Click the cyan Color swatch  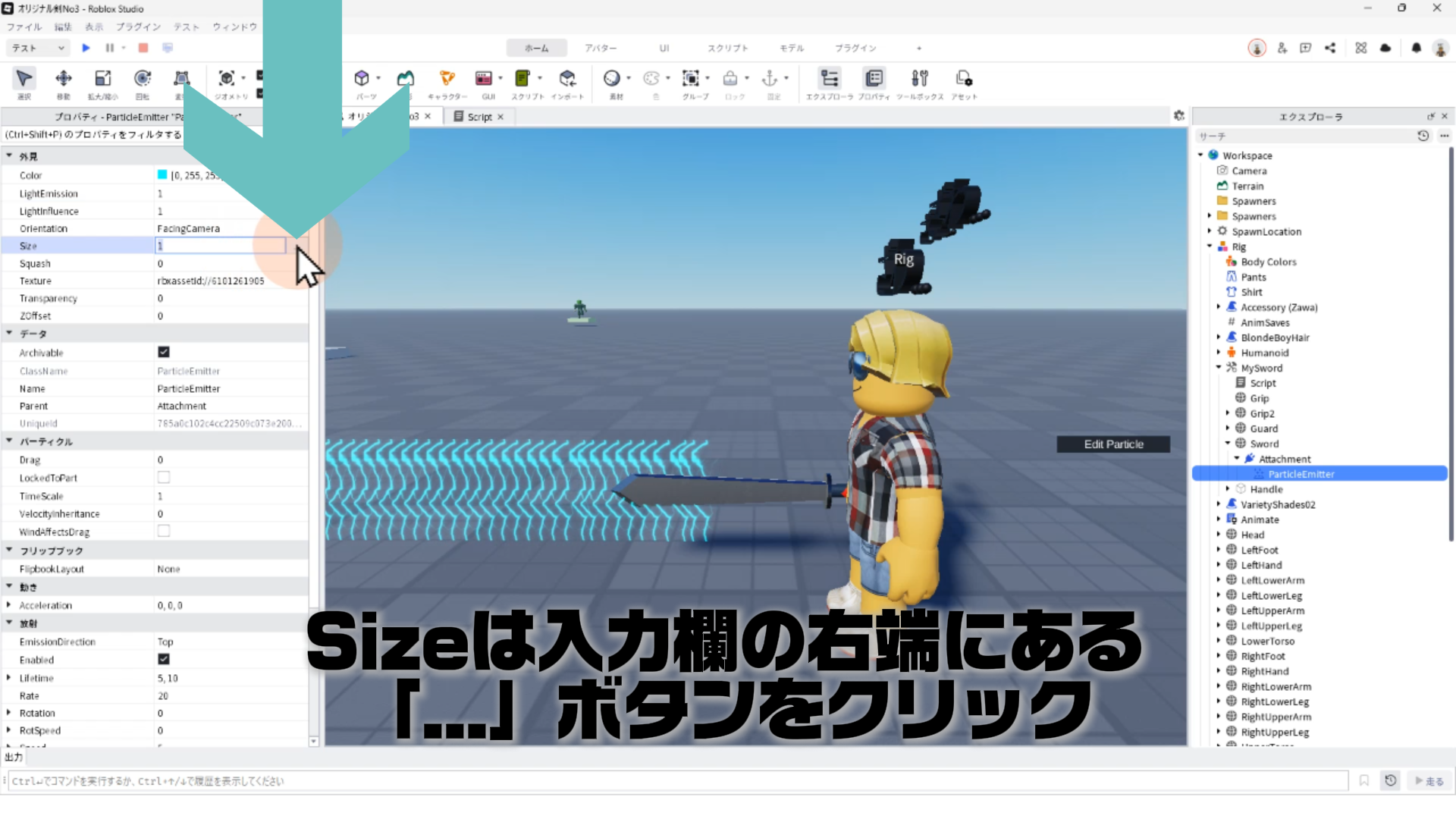coord(162,175)
